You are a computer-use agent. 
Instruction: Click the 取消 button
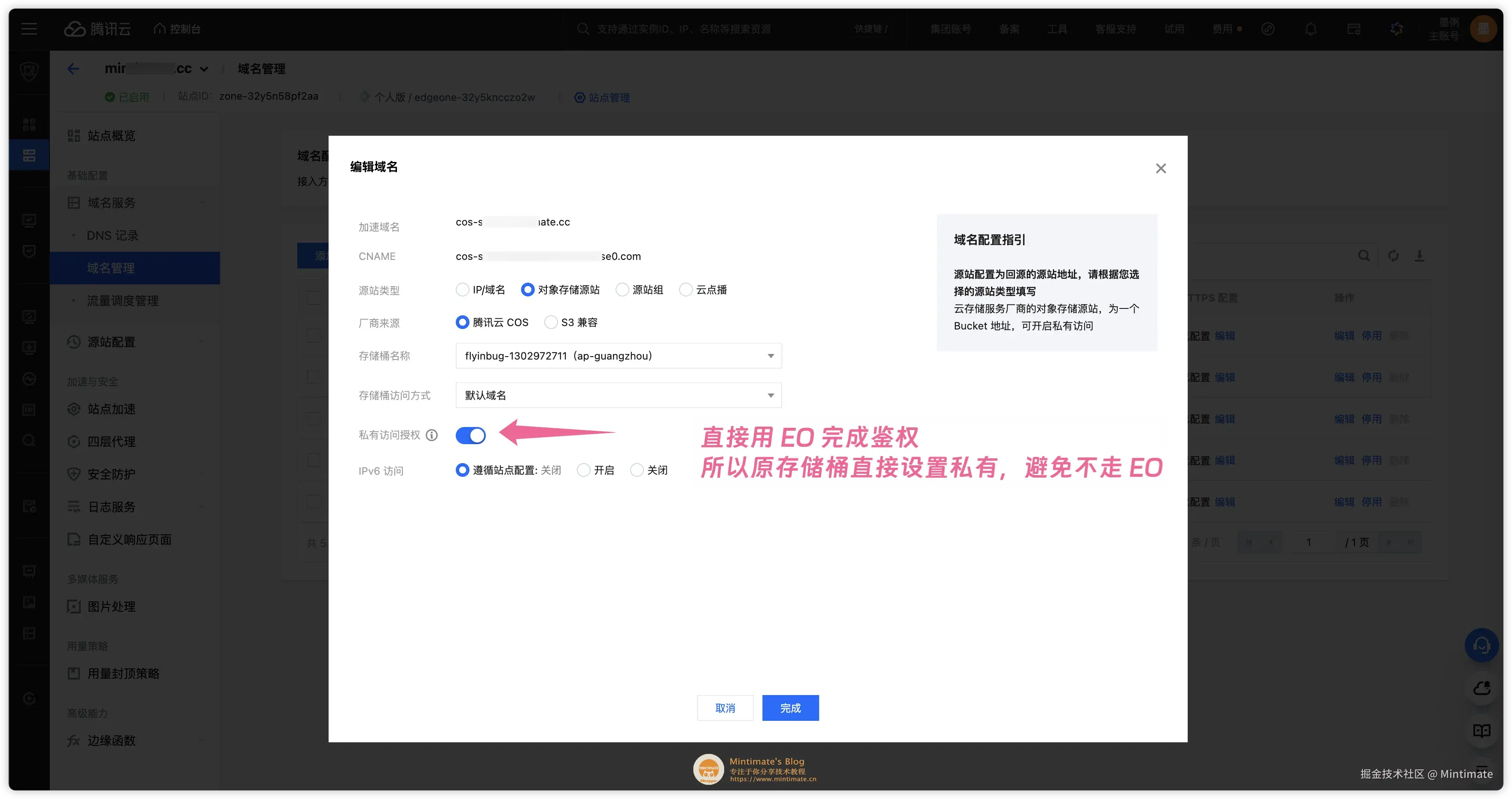pos(725,708)
